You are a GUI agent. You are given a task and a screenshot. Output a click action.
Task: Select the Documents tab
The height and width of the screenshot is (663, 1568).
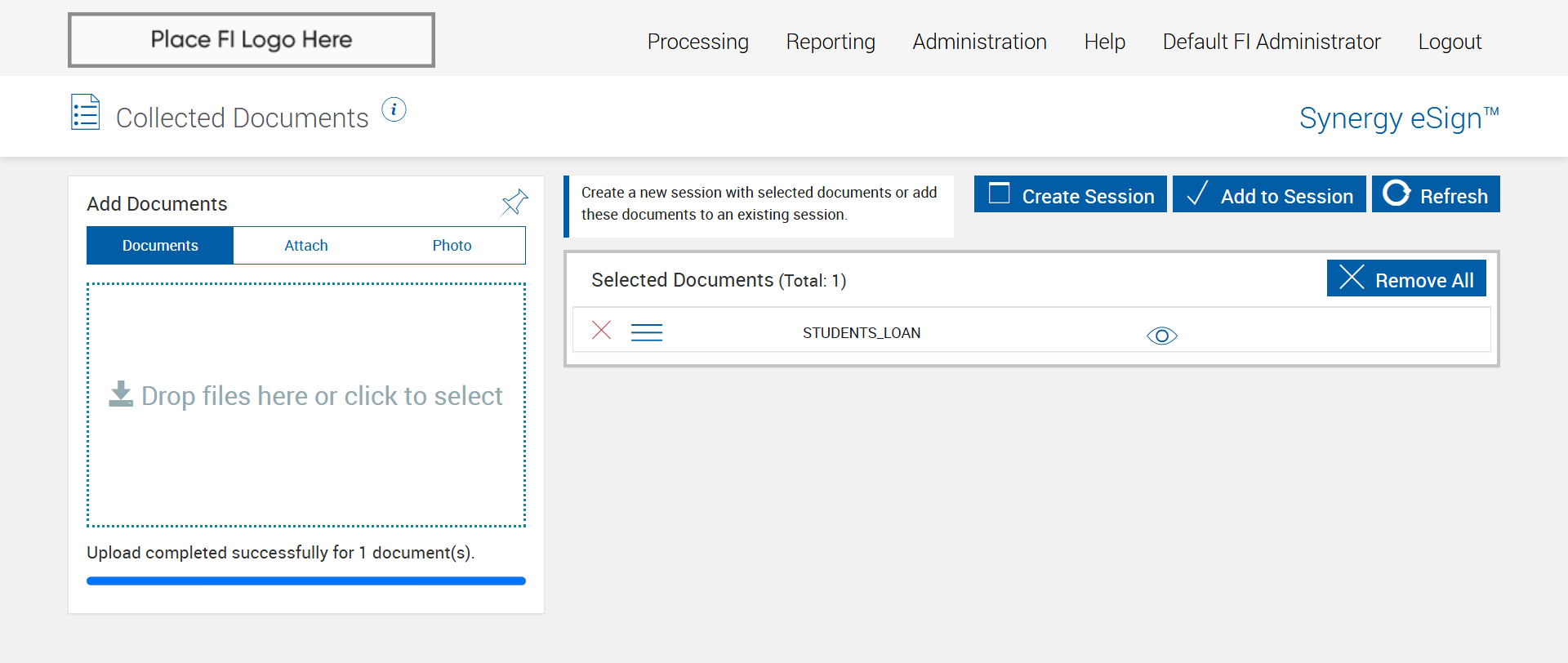[160, 246]
